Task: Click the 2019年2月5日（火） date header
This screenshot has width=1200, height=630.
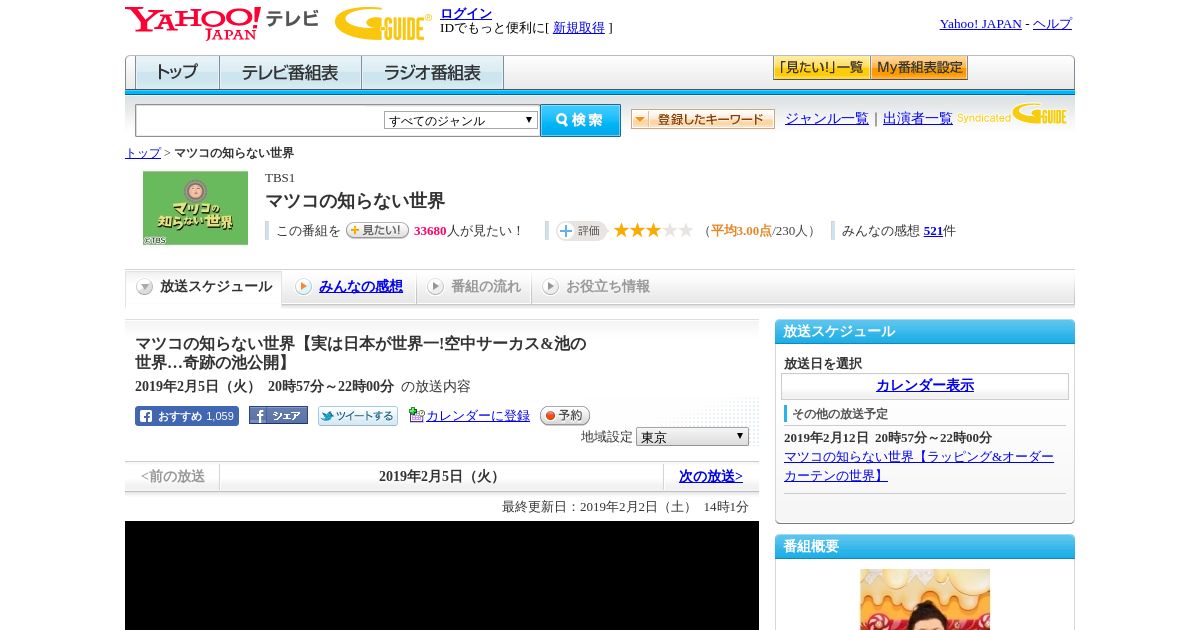Action: [441, 477]
